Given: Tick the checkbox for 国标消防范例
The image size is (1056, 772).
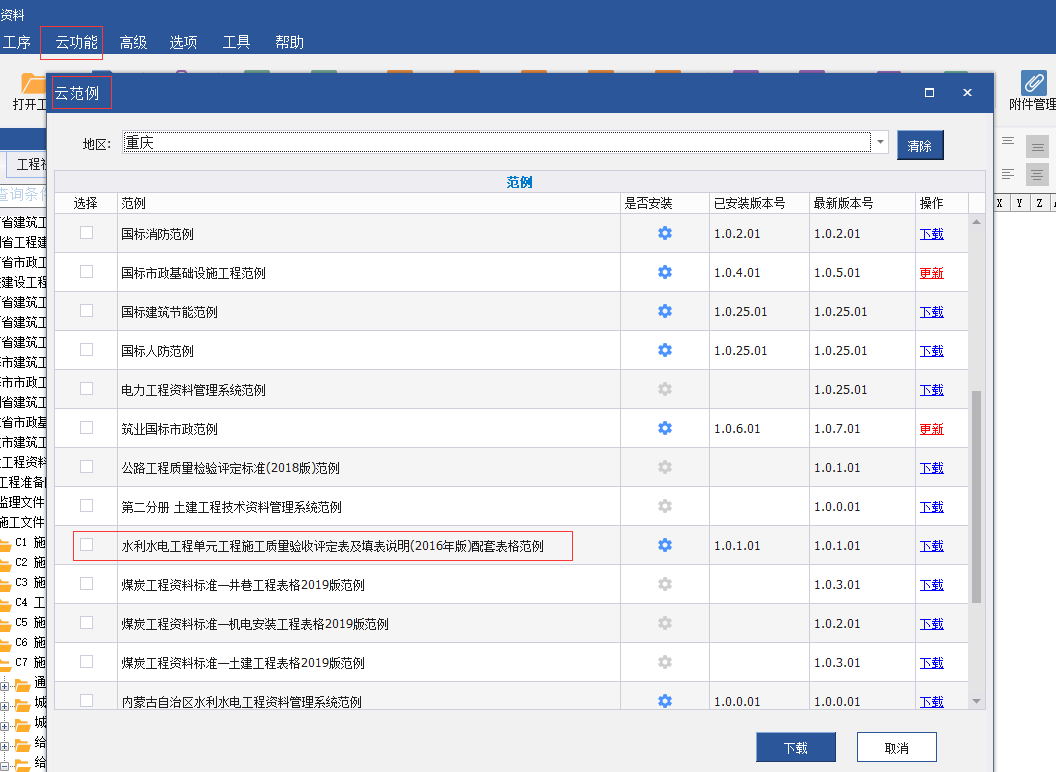Looking at the screenshot, I should (x=86, y=232).
